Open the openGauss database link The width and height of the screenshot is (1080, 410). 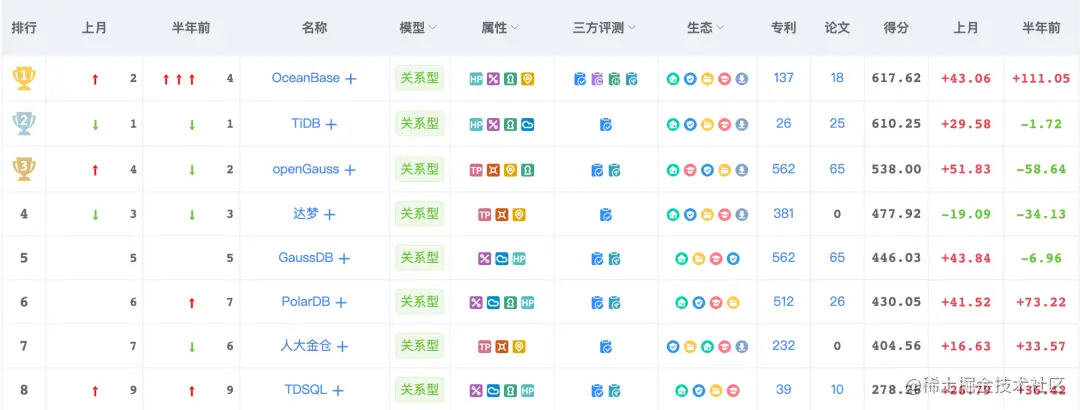click(x=306, y=169)
